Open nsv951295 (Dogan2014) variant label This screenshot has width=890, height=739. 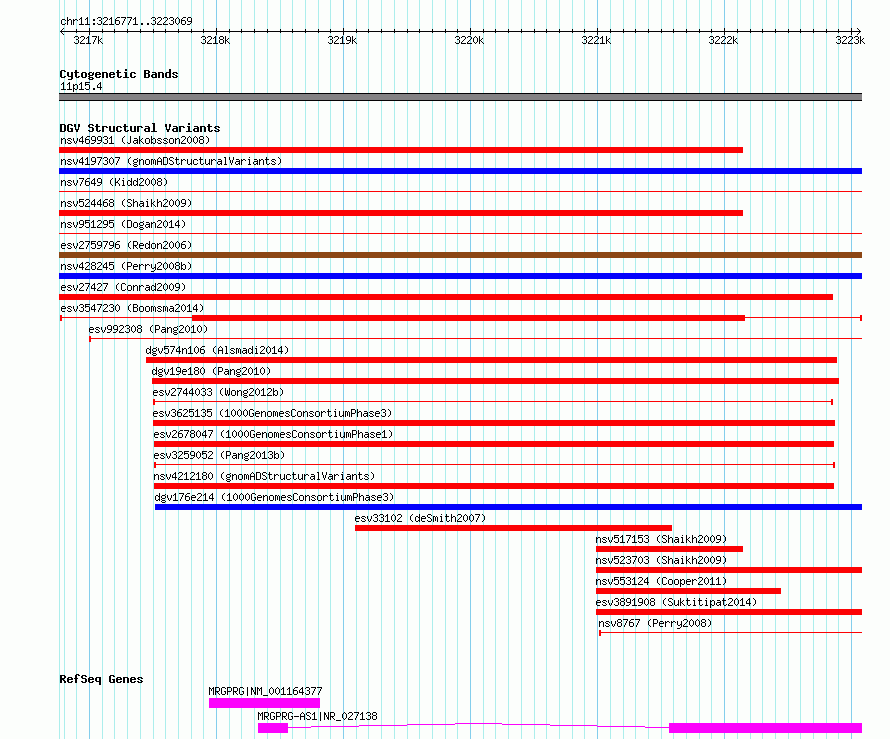click(x=123, y=224)
